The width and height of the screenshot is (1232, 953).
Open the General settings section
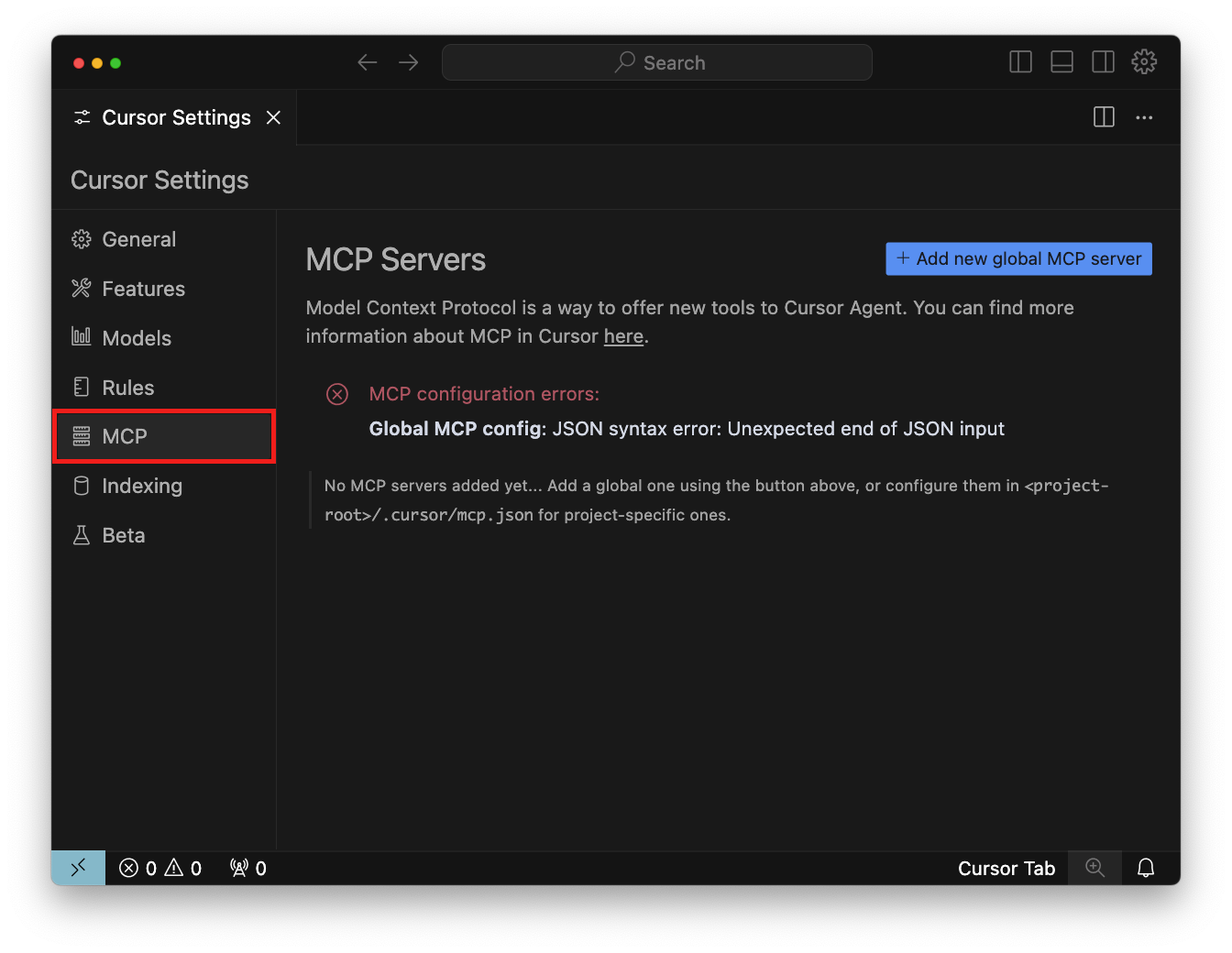(164, 239)
